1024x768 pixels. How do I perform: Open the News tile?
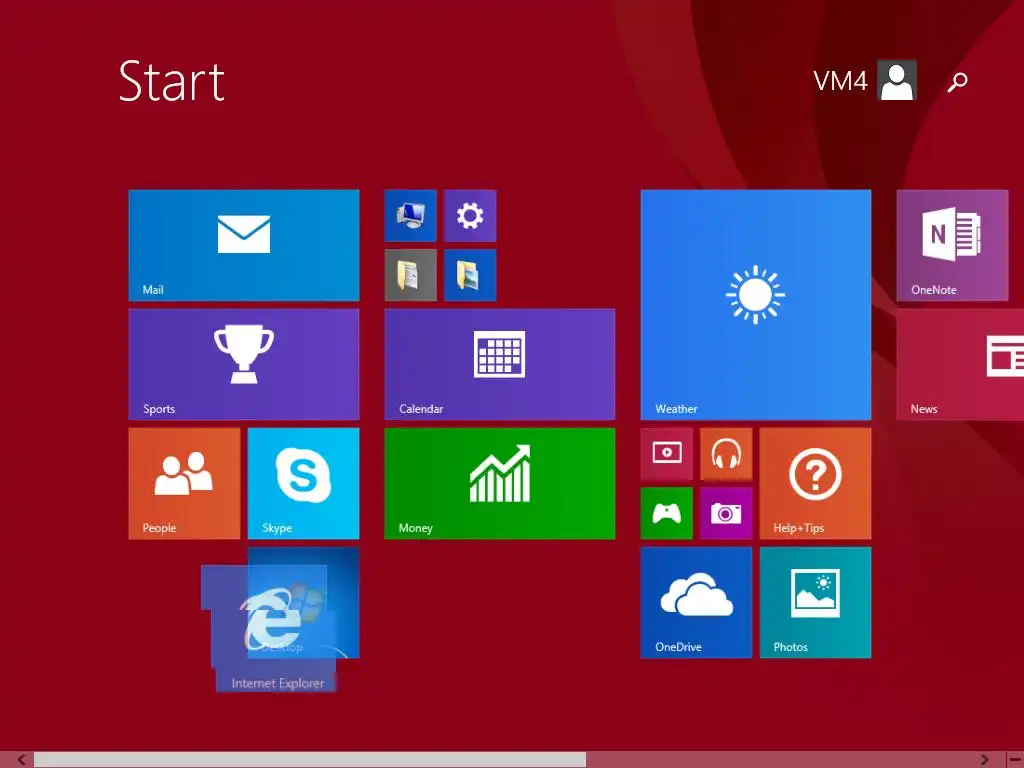point(960,364)
